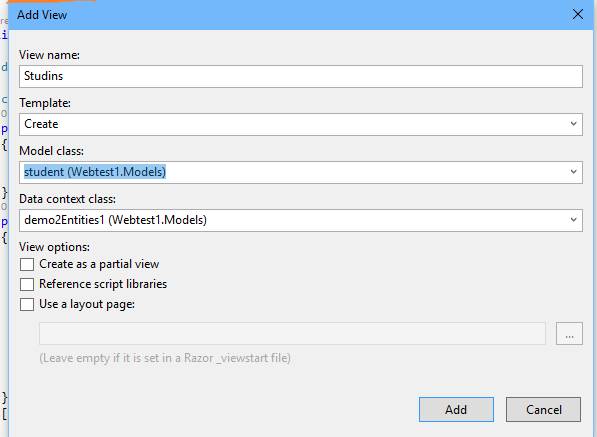This screenshot has height=437, width=597.
Task: Click the Create as a partial view label
Action: point(99,264)
